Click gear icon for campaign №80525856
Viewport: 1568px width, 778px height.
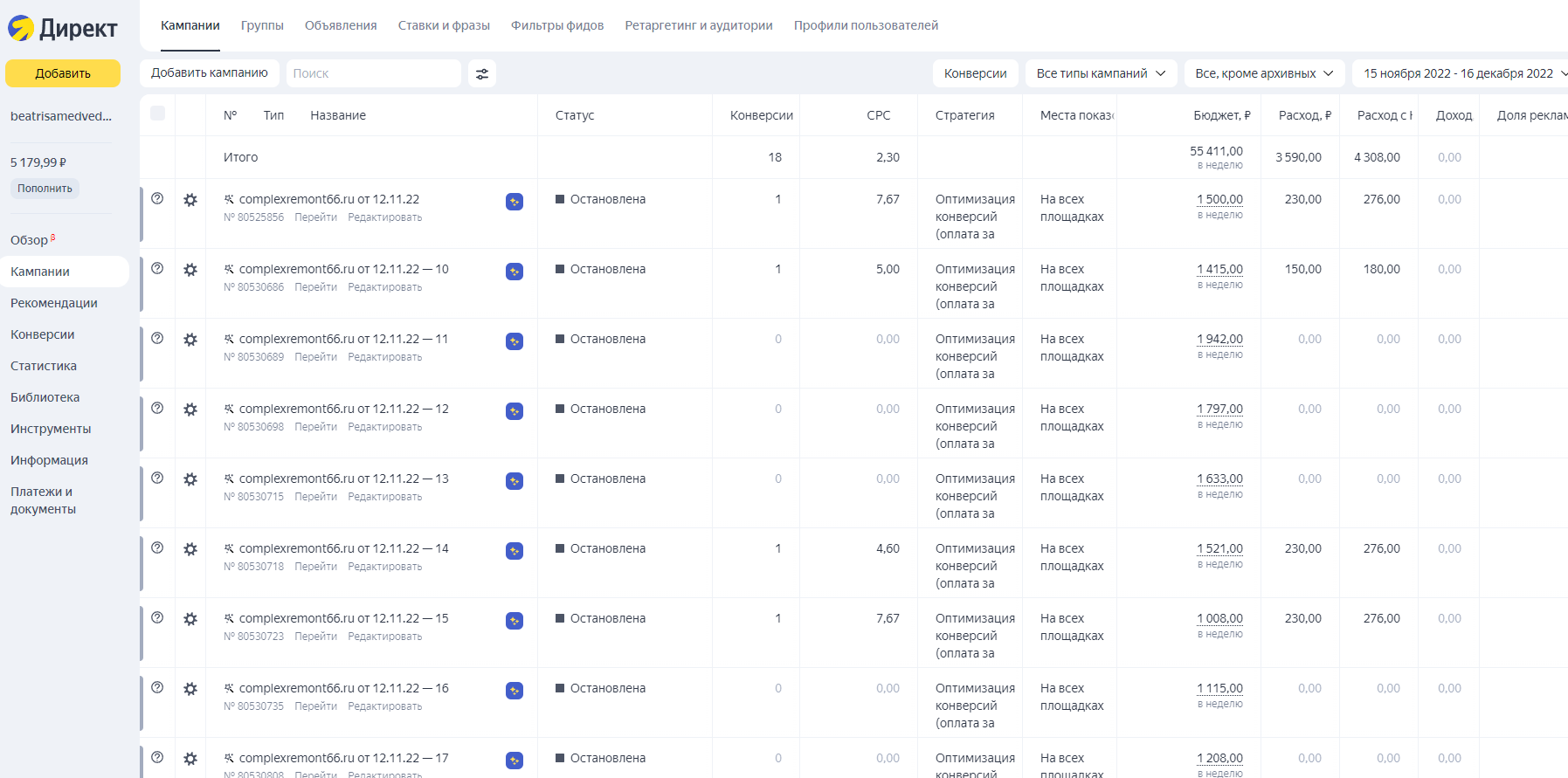click(190, 200)
